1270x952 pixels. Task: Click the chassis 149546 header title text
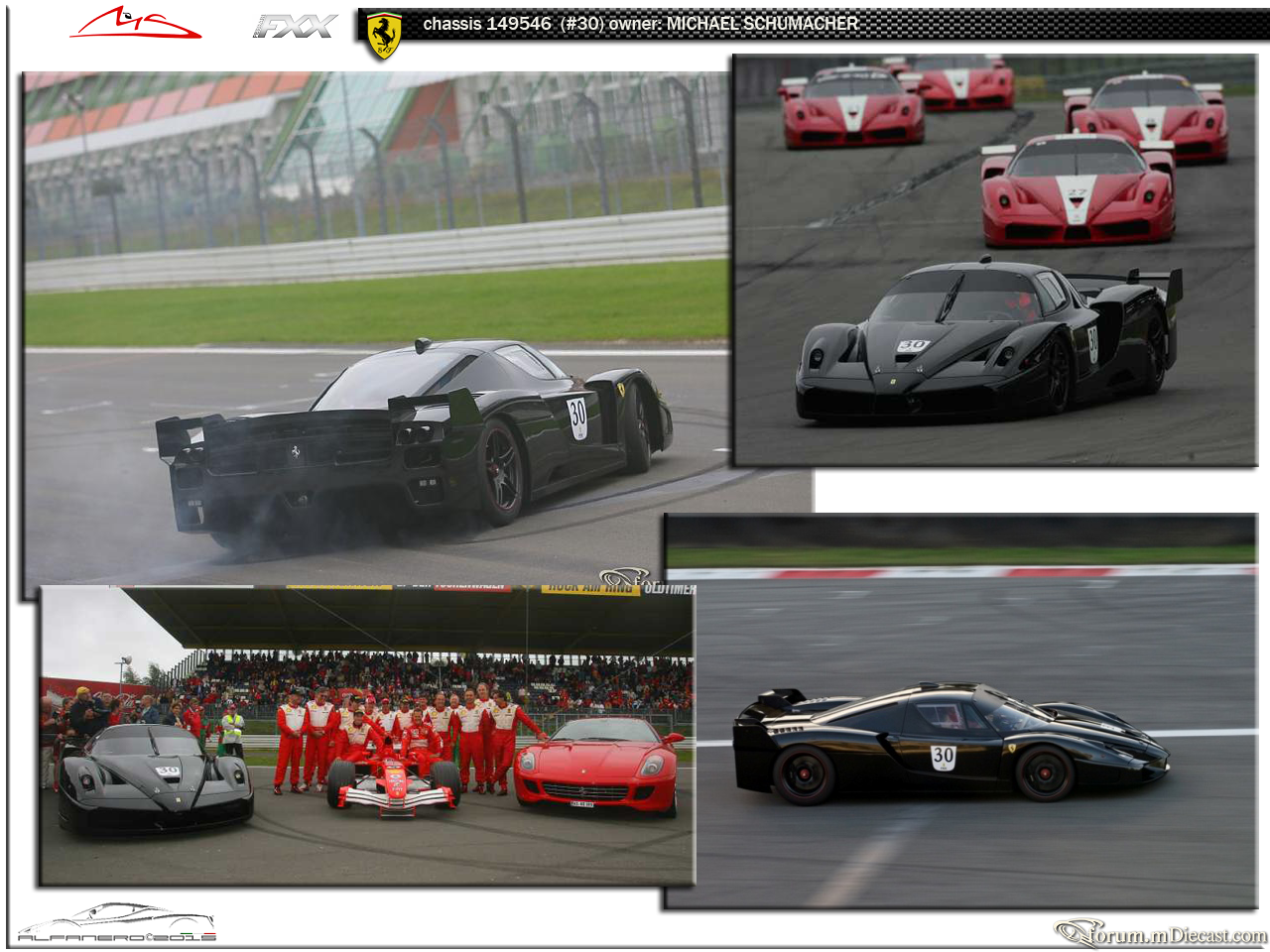coord(640,23)
